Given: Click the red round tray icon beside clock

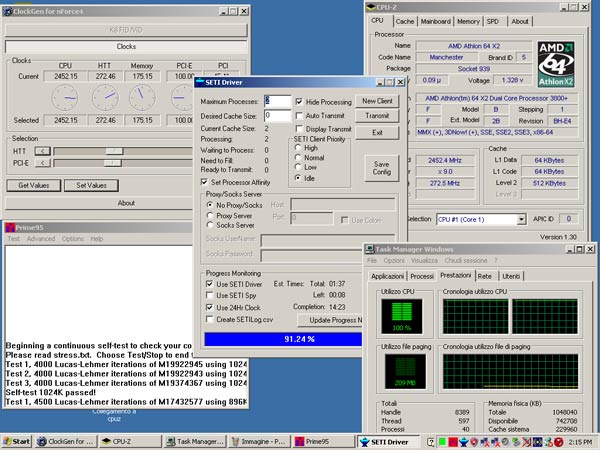Looking at the screenshot, I should pos(559,442).
